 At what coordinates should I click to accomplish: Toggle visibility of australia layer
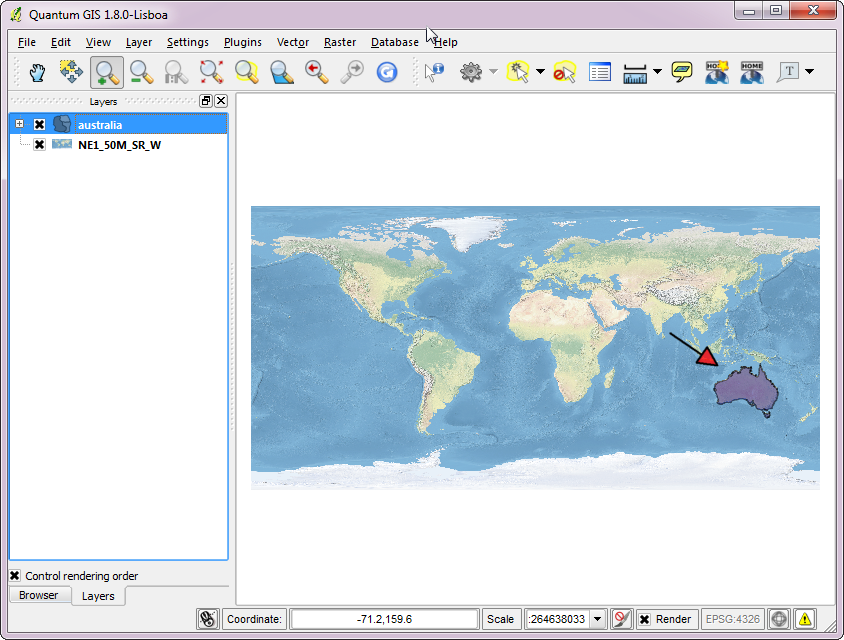pyautogui.click(x=39, y=124)
